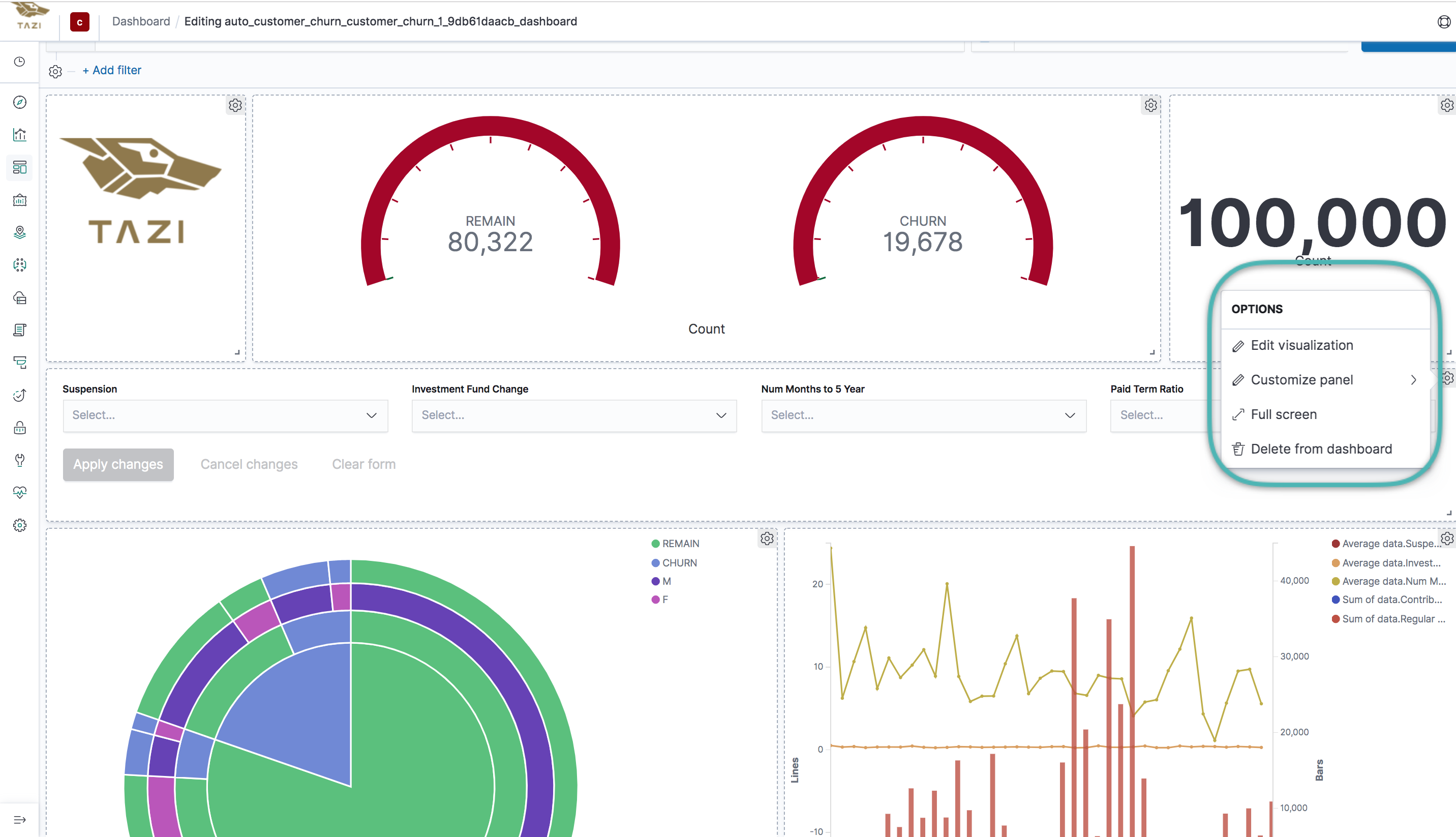Open the APM sidebar icon
1456x837 pixels.
pos(19,362)
